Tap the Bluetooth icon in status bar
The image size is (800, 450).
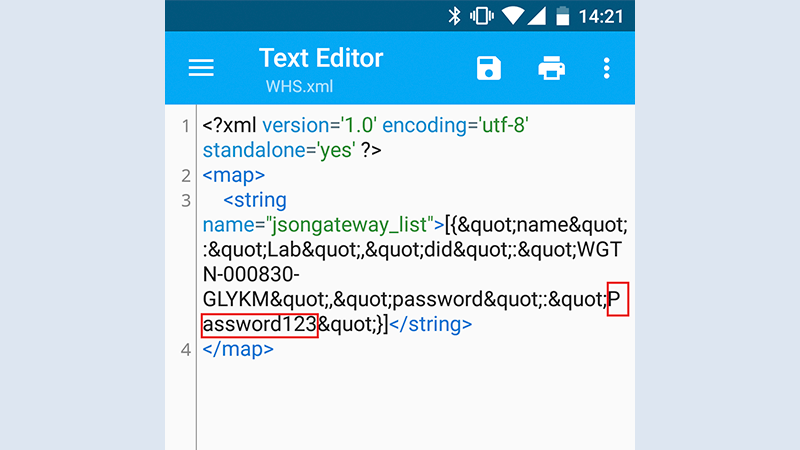tap(453, 16)
